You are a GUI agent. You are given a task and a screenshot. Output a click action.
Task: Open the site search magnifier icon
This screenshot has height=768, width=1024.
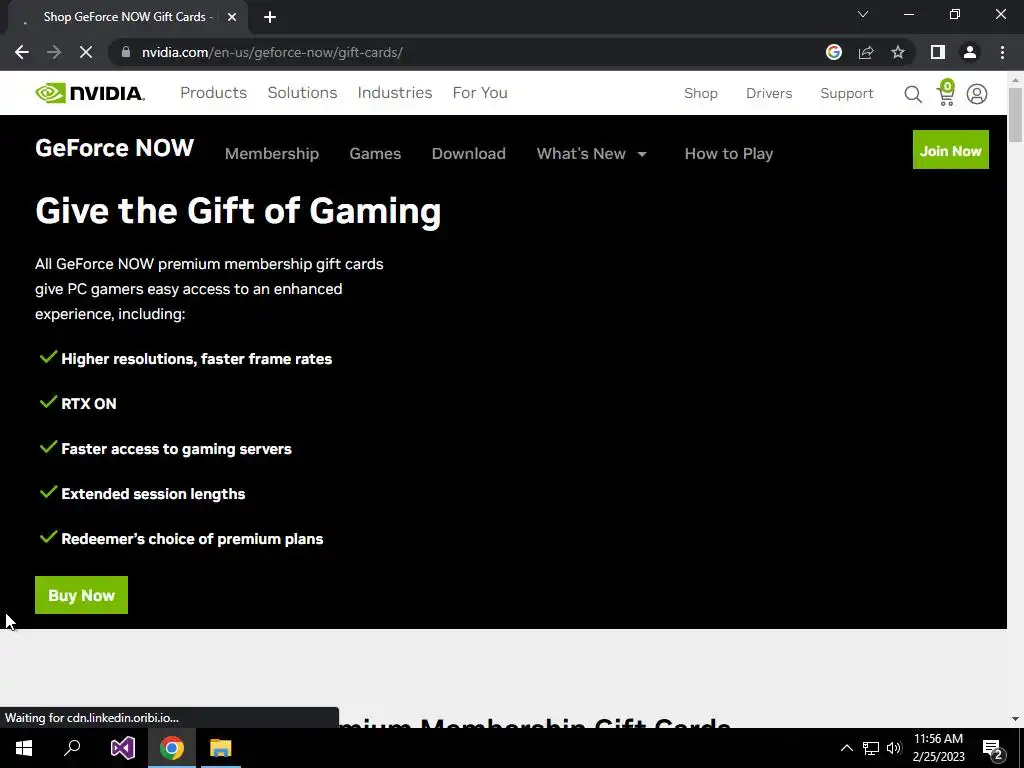(913, 95)
